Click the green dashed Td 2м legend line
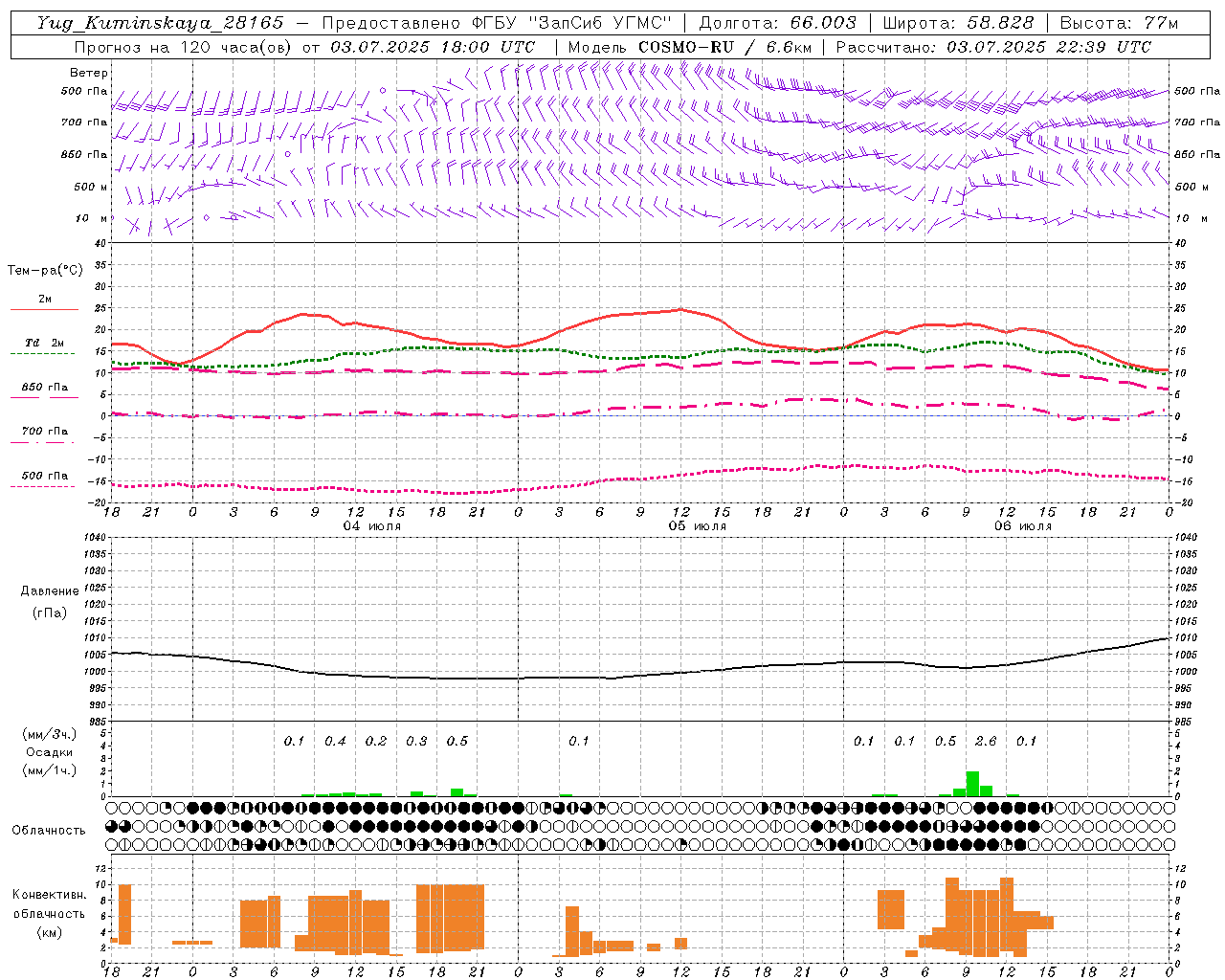This screenshot has width=1225, height=980. coord(42,353)
